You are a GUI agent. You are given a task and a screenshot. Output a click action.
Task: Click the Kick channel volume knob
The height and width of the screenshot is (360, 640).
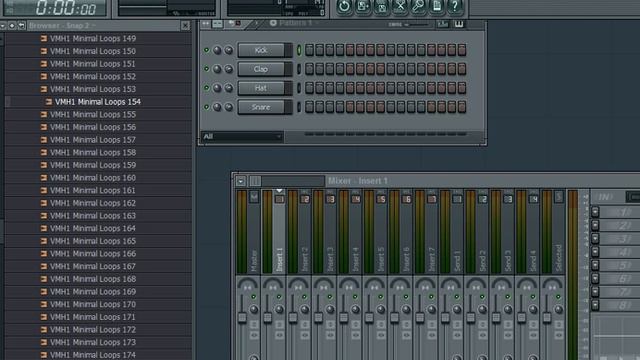tap(229, 50)
